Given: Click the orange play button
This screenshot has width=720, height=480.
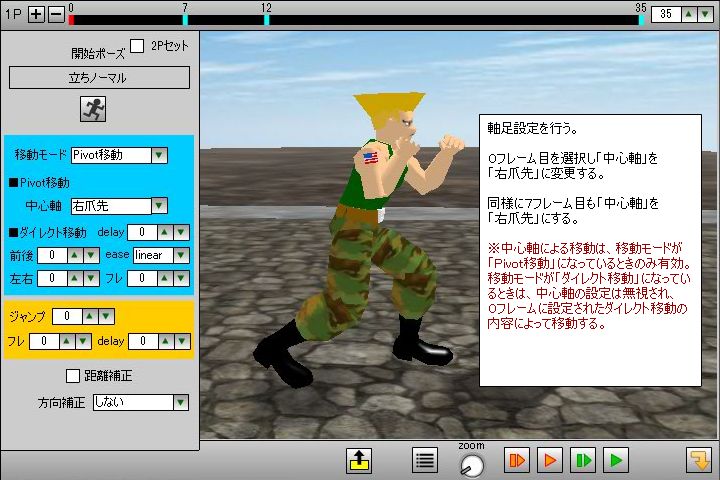Looking at the screenshot, I should (550, 460).
